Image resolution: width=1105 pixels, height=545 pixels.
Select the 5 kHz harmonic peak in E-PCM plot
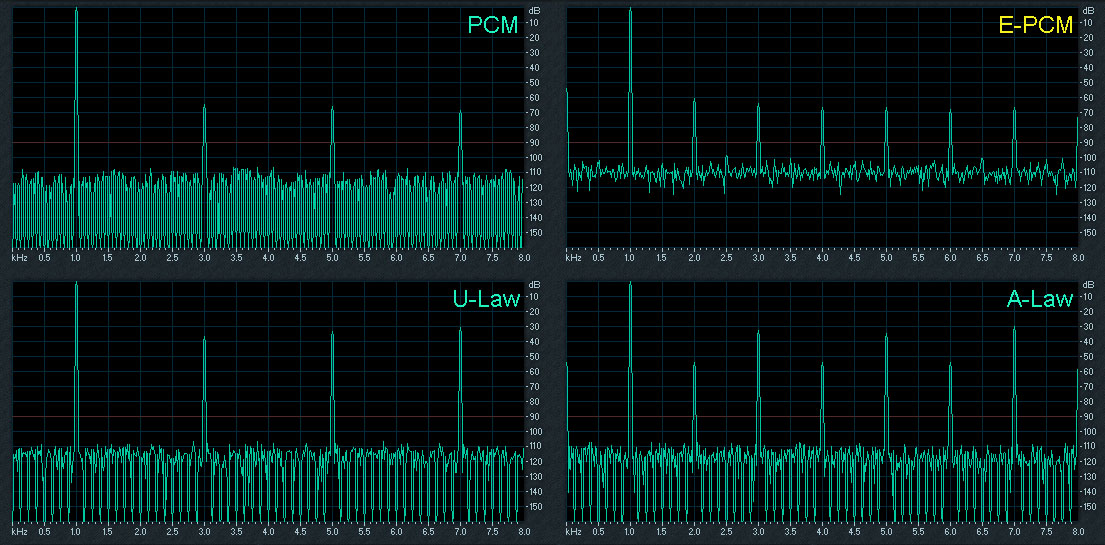(x=887, y=139)
